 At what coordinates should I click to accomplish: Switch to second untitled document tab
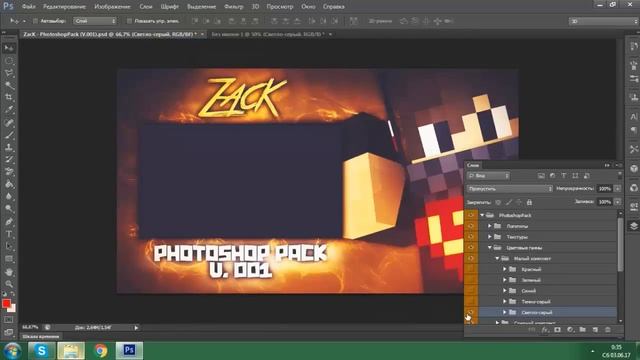pos(268,34)
